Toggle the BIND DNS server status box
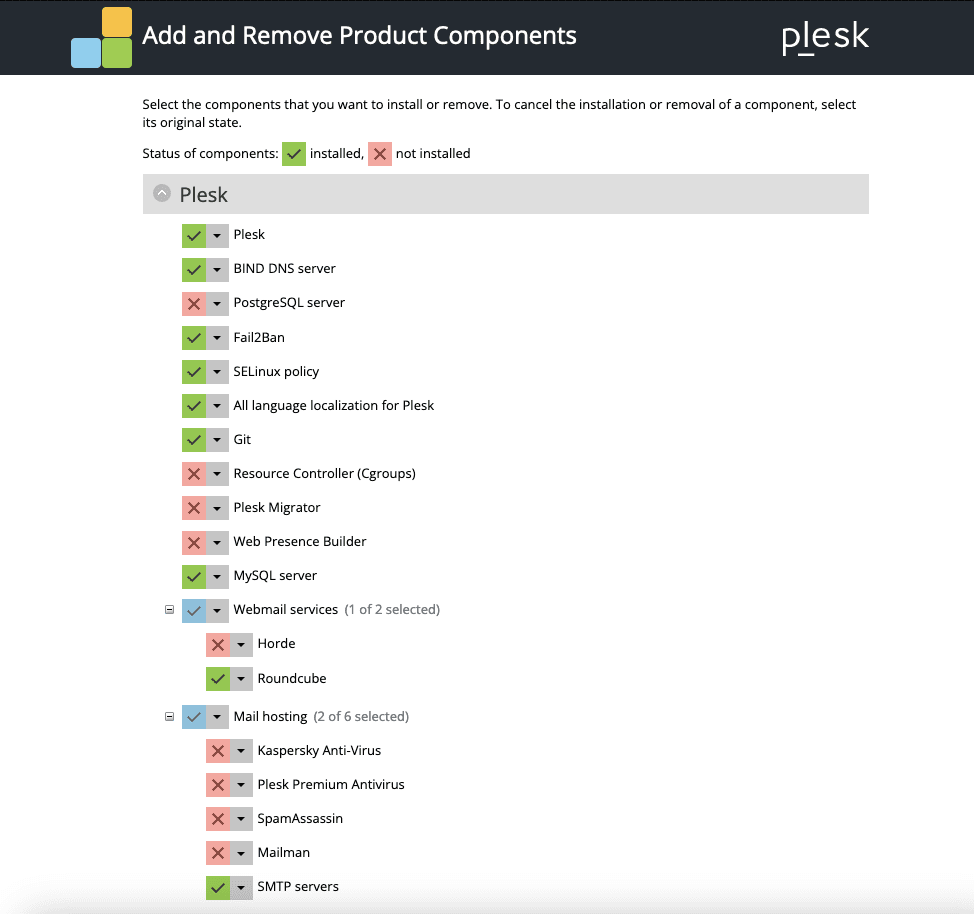The width and height of the screenshot is (974, 914). 194,269
